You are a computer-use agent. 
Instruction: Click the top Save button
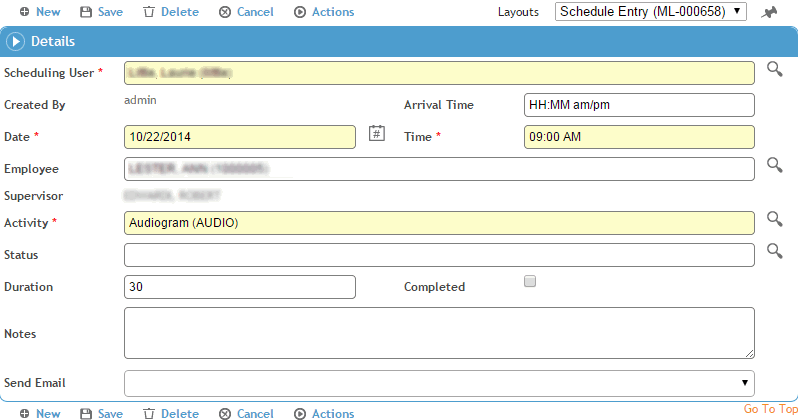coord(101,12)
